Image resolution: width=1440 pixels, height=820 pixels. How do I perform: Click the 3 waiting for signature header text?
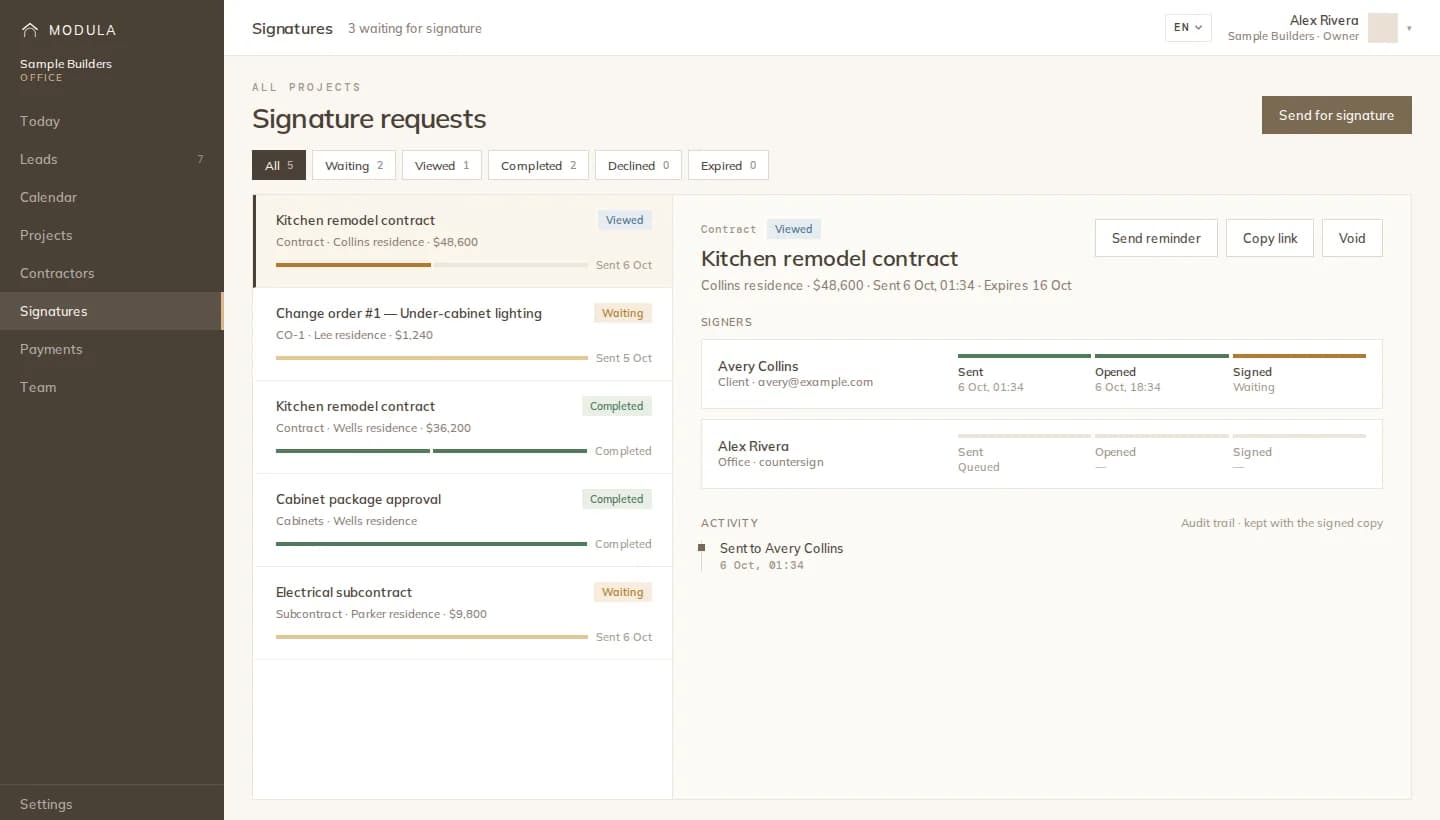click(x=415, y=29)
